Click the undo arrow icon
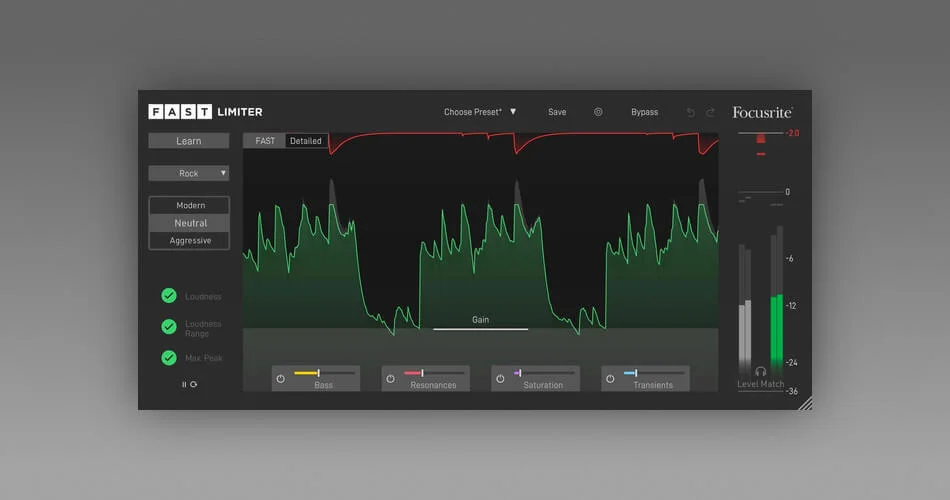The image size is (950, 500). 691,113
